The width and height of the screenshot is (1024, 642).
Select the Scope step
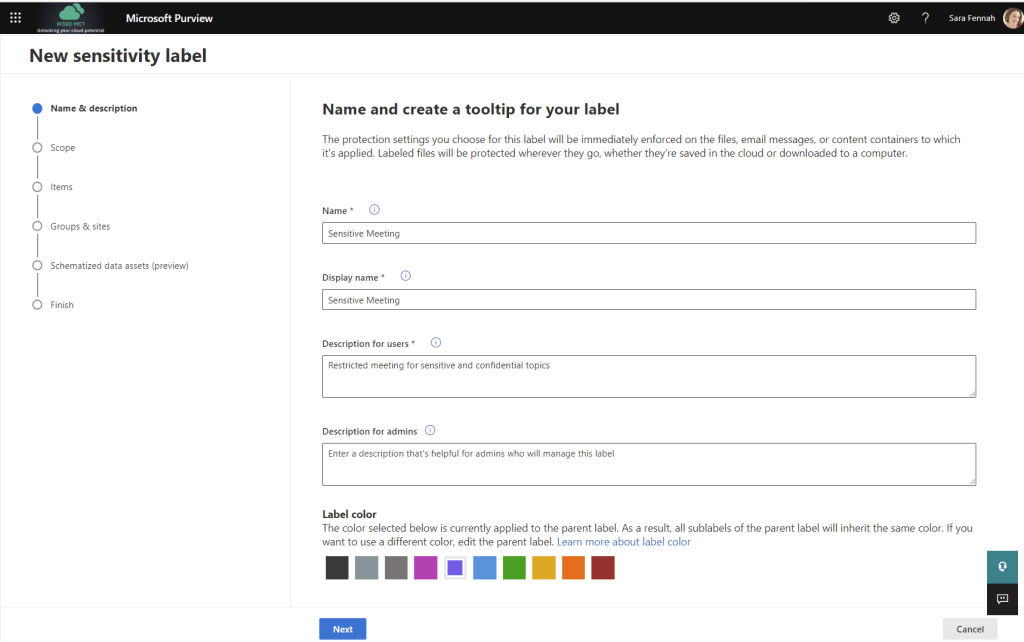[x=63, y=147]
